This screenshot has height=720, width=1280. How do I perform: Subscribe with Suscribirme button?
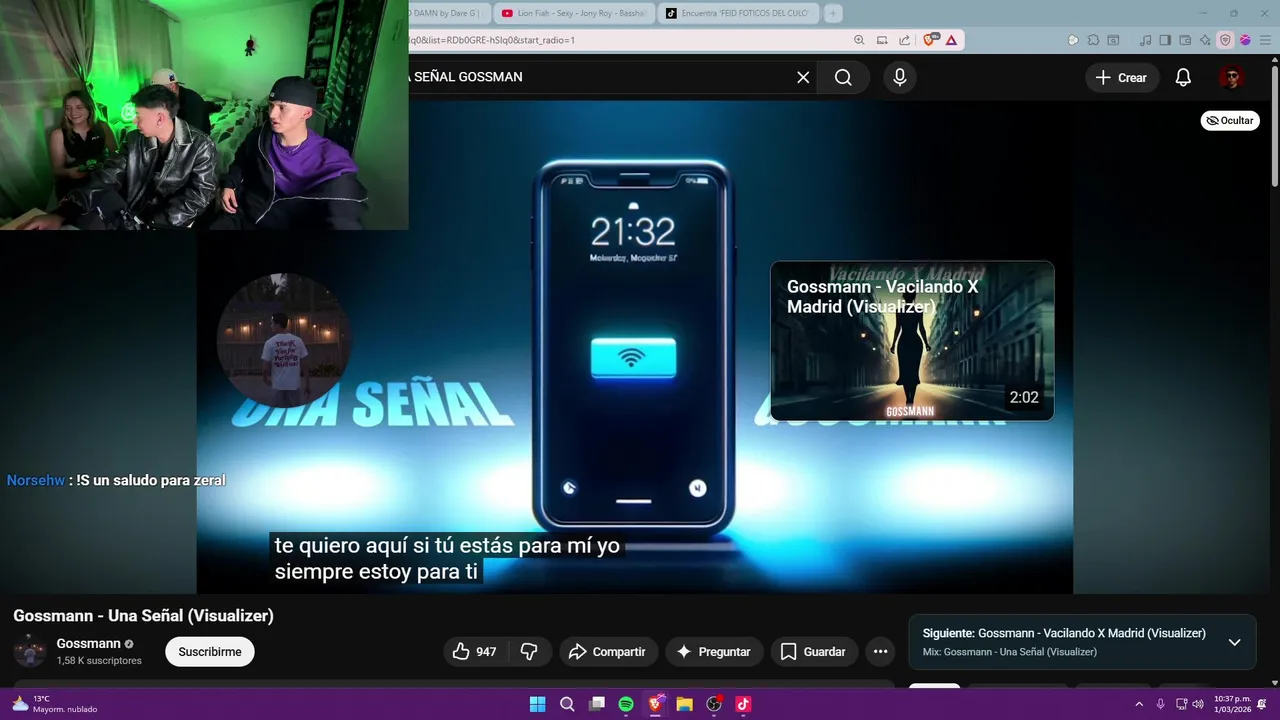point(210,651)
